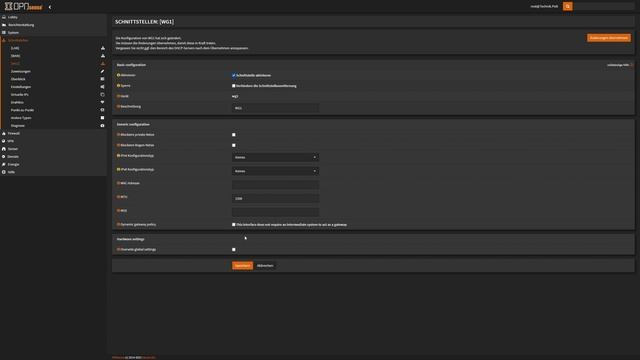Screen dimensions: 640x360
Task: Click the icon beside Virtuelle IPs
Action: [102, 95]
